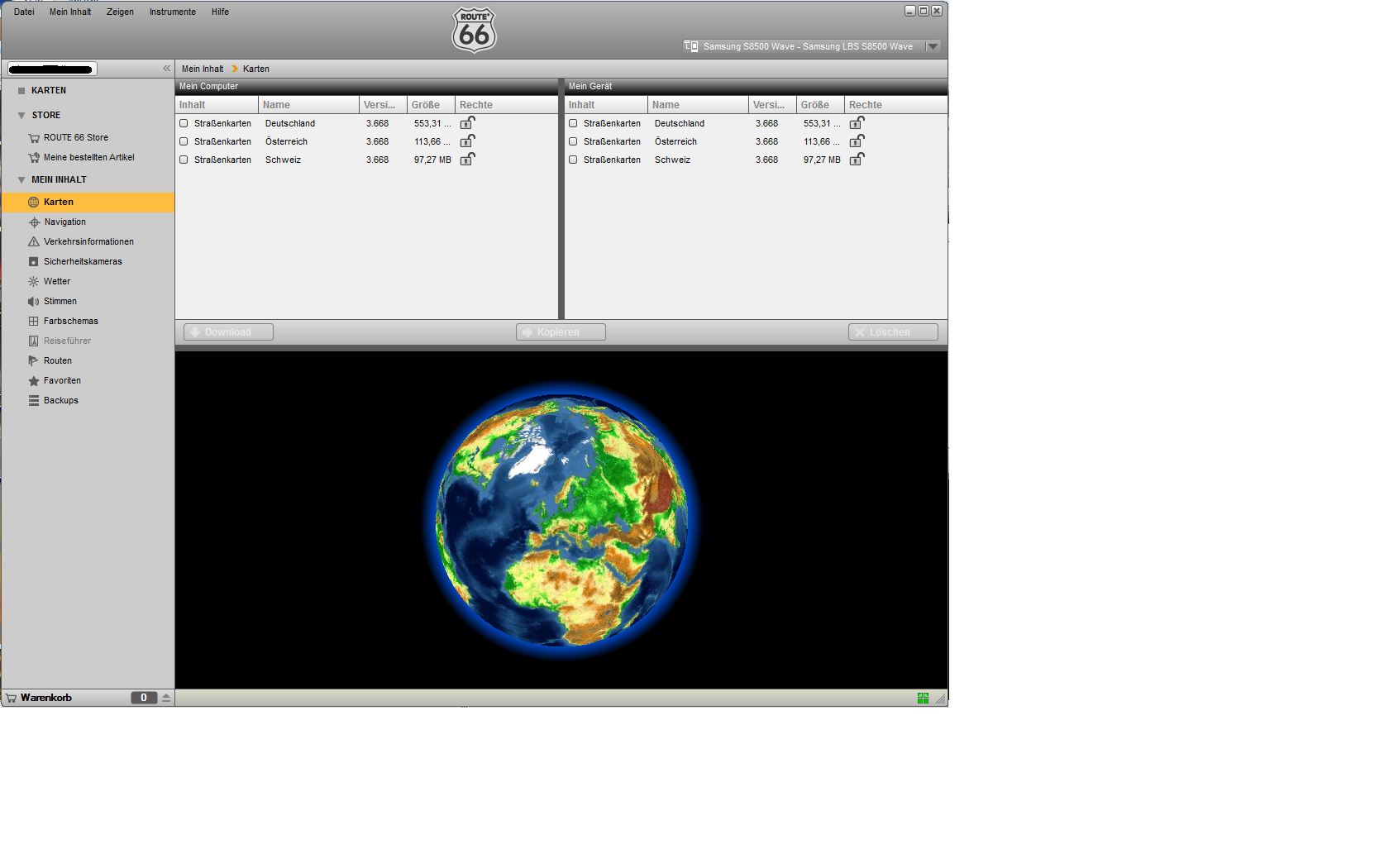Open the Zeigen menu

120,12
